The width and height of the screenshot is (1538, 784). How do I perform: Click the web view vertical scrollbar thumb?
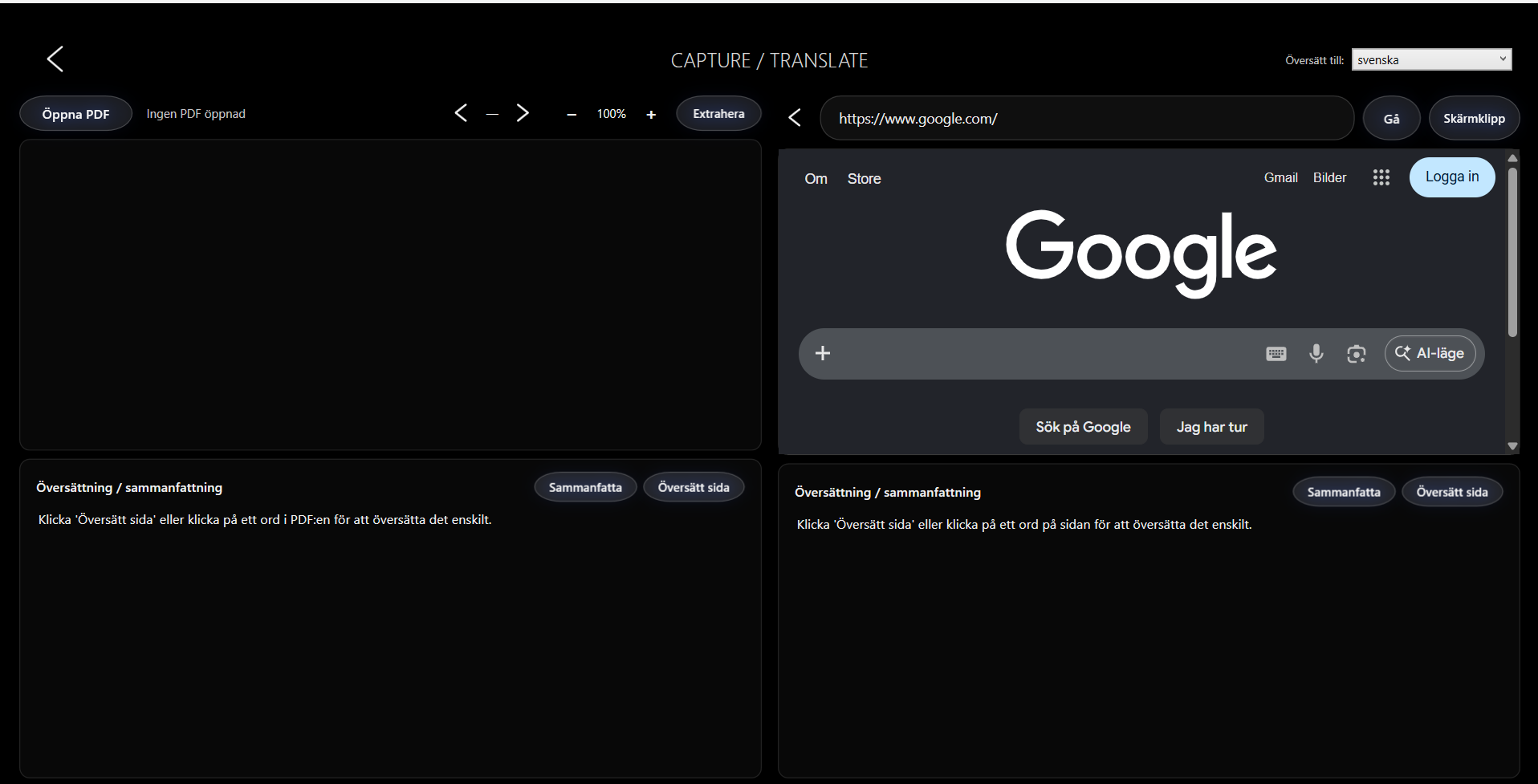[x=1512, y=251]
